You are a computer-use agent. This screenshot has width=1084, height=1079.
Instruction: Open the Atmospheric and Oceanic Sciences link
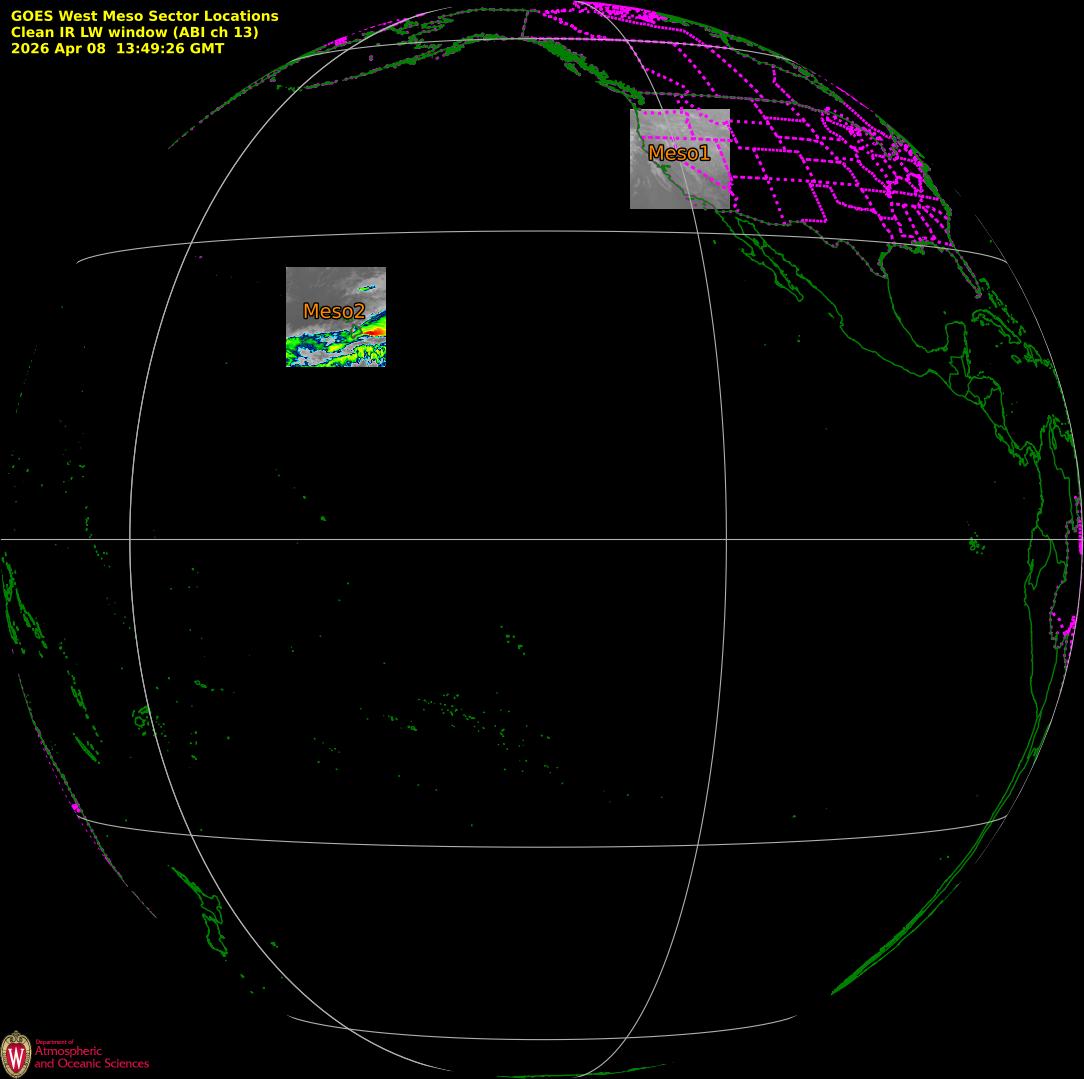pyautogui.click(x=92, y=1056)
